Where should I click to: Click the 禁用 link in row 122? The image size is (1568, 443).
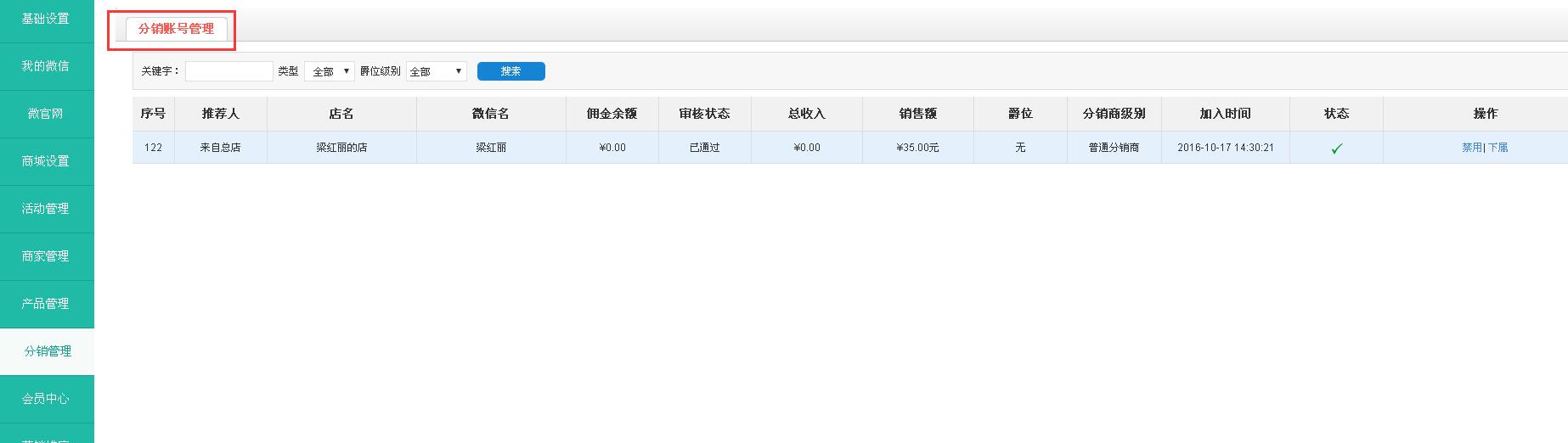[x=1471, y=148]
